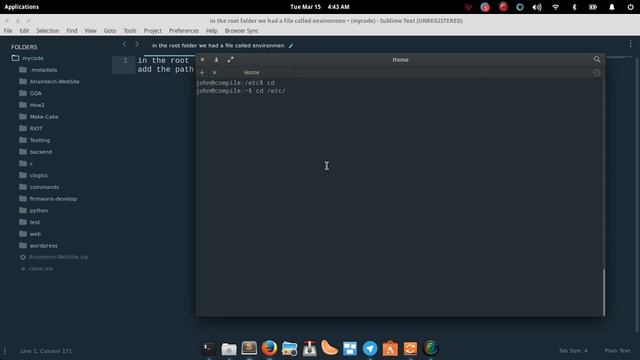
Task: Open the Wi-Fi network indicator
Action: click(x=556, y=7)
